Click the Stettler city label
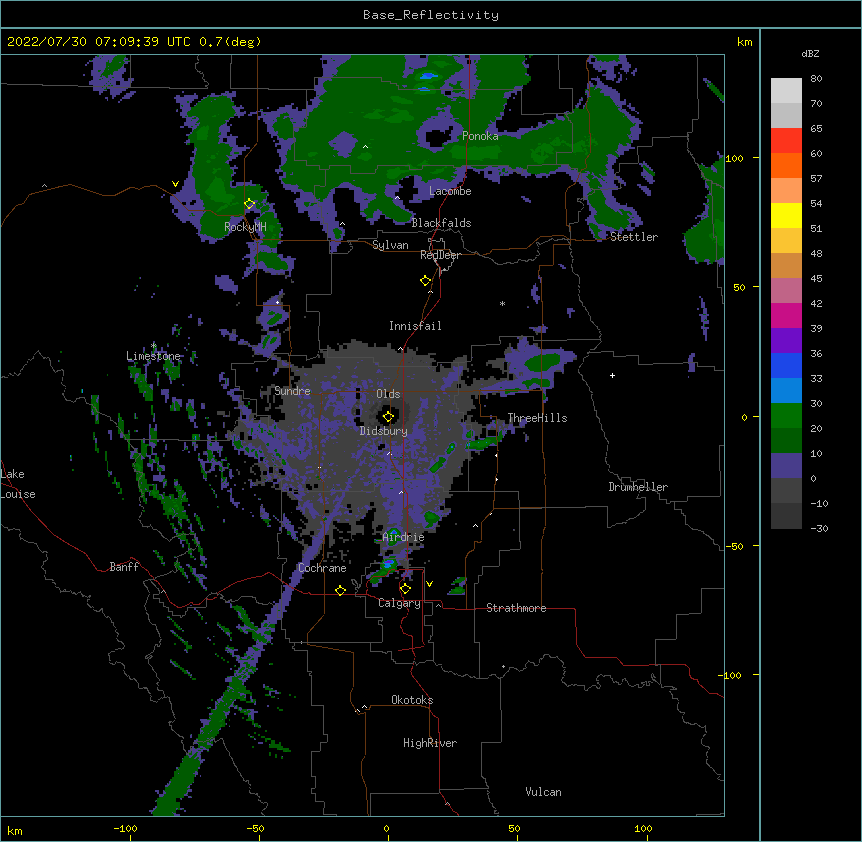The image size is (862, 842). 634,237
